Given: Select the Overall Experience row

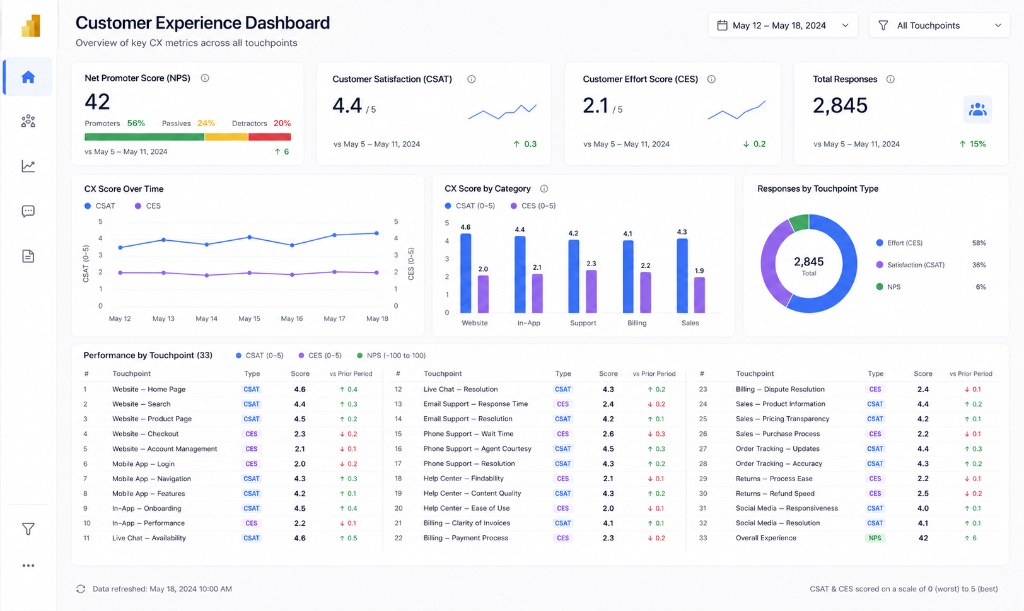Looking at the screenshot, I should (848, 538).
